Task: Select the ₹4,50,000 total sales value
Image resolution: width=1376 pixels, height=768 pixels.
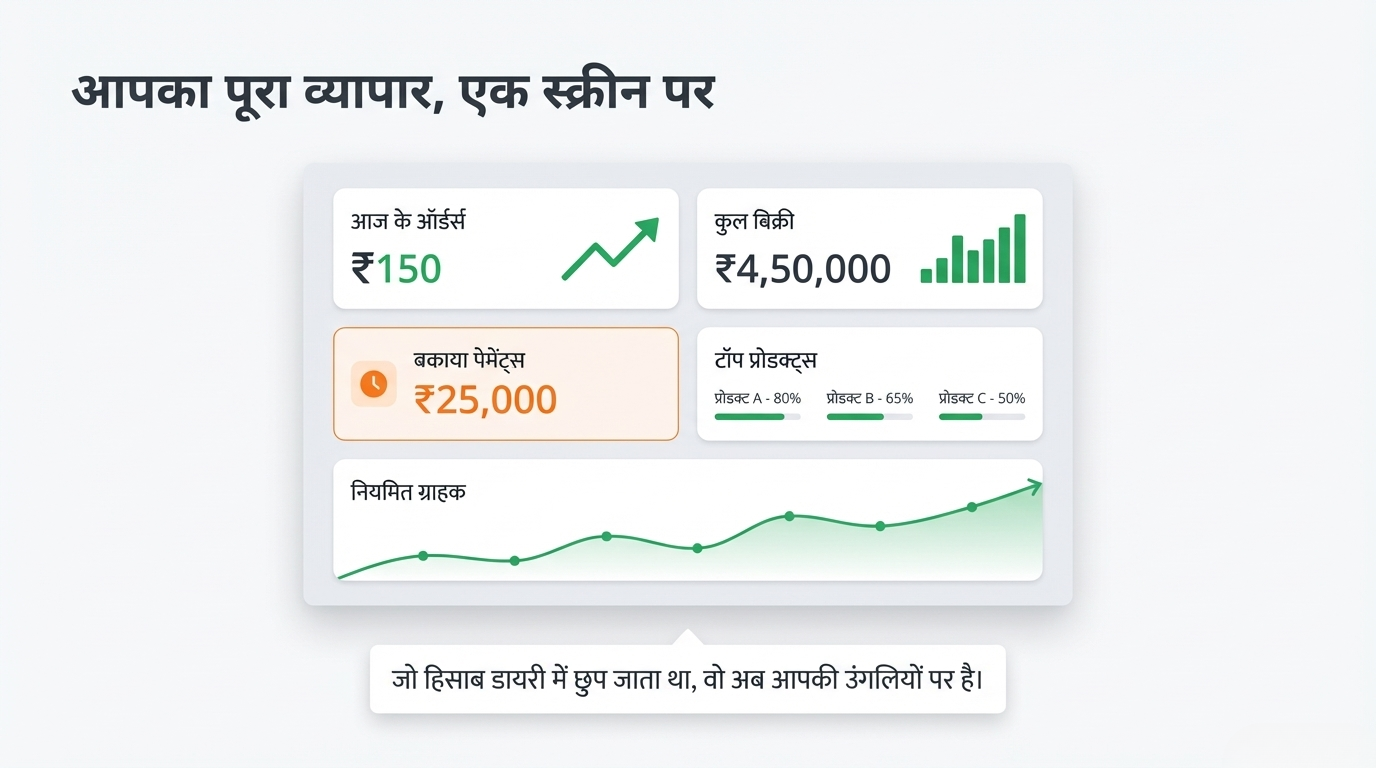Action: (x=802, y=269)
